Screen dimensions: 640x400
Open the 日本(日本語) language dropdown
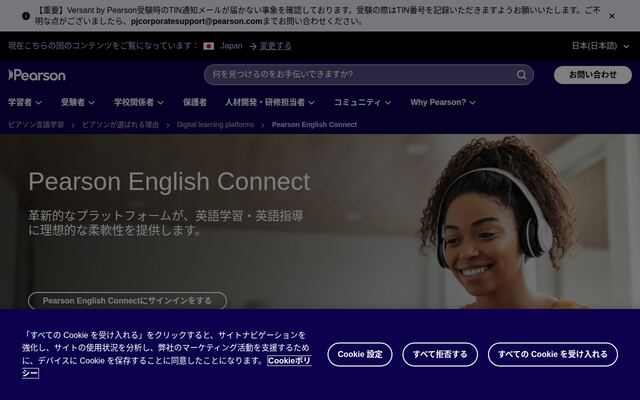click(600, 46)
